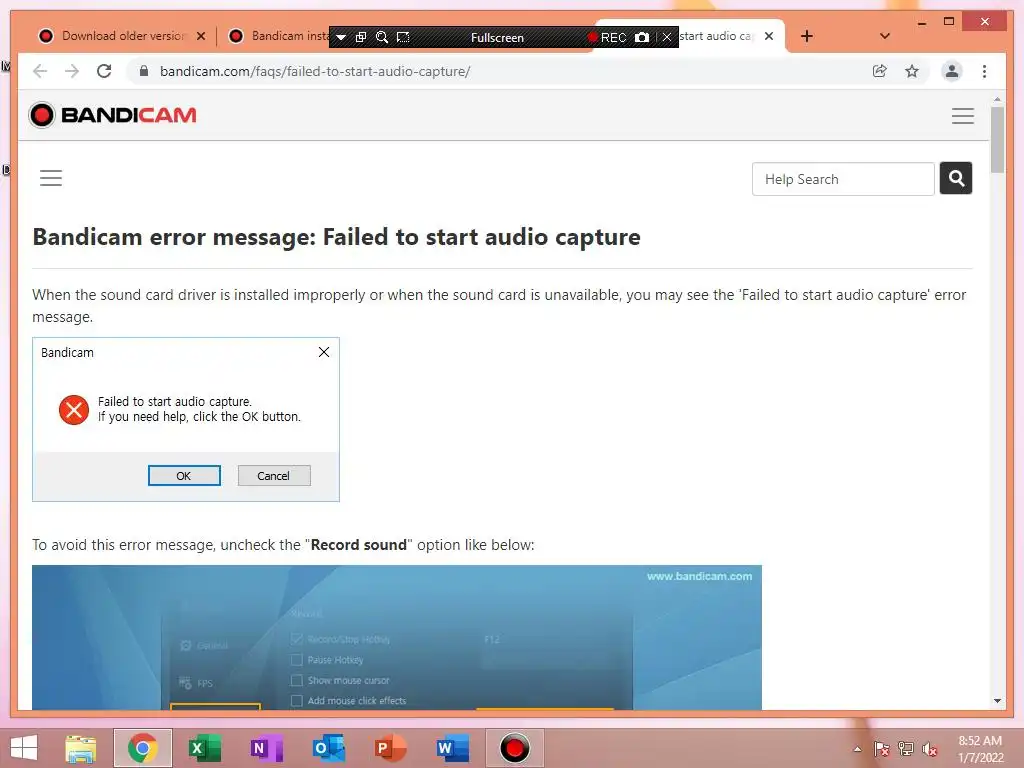Click the magnifier find-window icon in Bandicam bar
1024x768 pixels.
pos(382,37)
